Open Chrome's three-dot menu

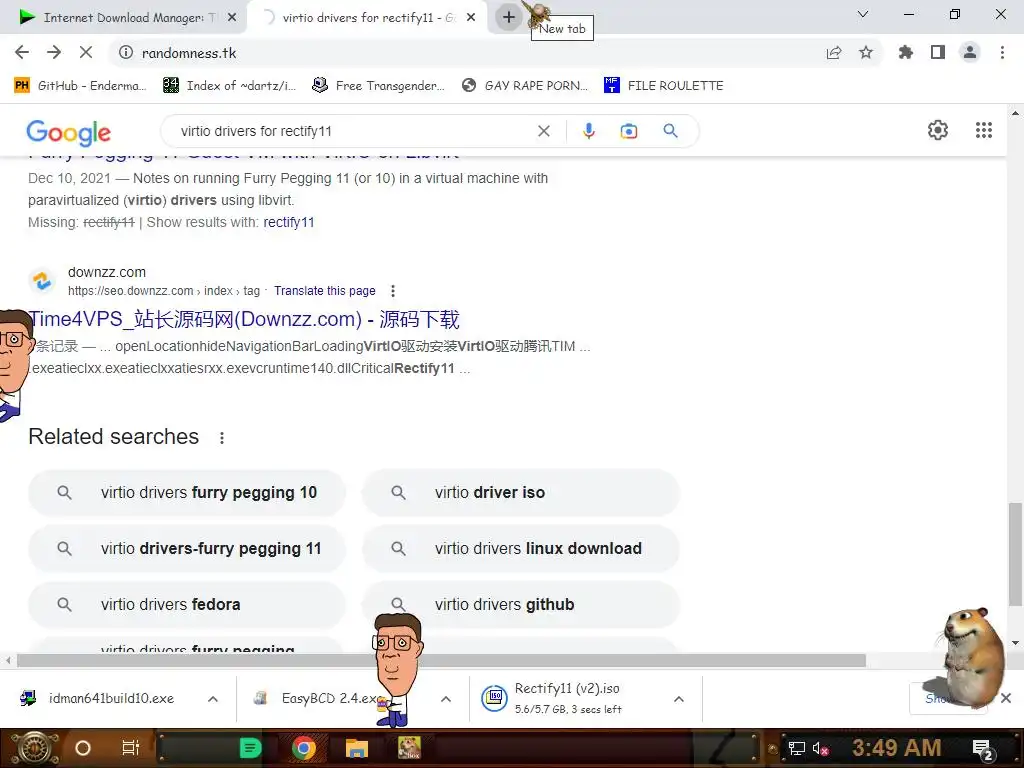(x=1002, y=53)
